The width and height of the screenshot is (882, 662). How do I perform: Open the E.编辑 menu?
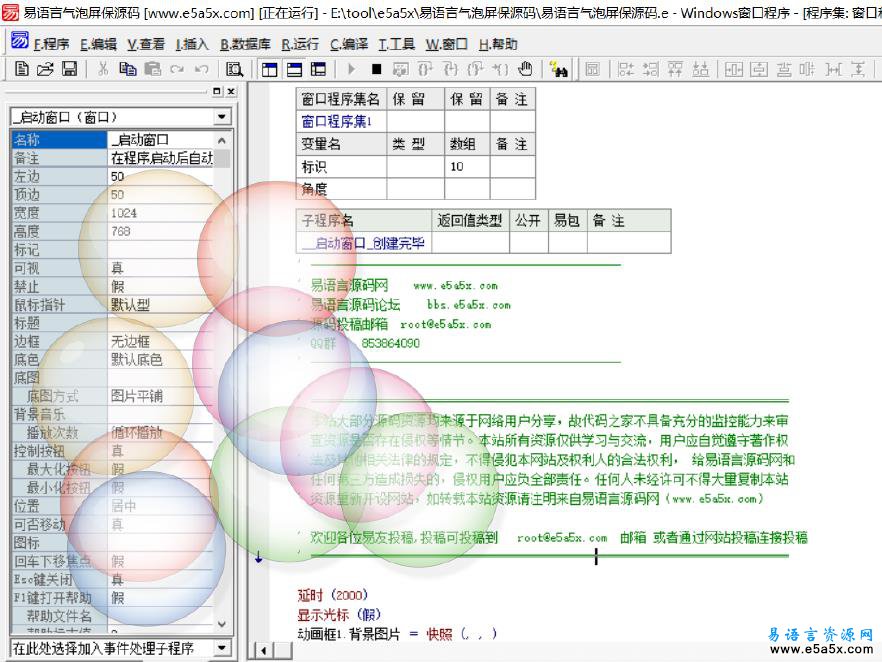coord(98,44)
